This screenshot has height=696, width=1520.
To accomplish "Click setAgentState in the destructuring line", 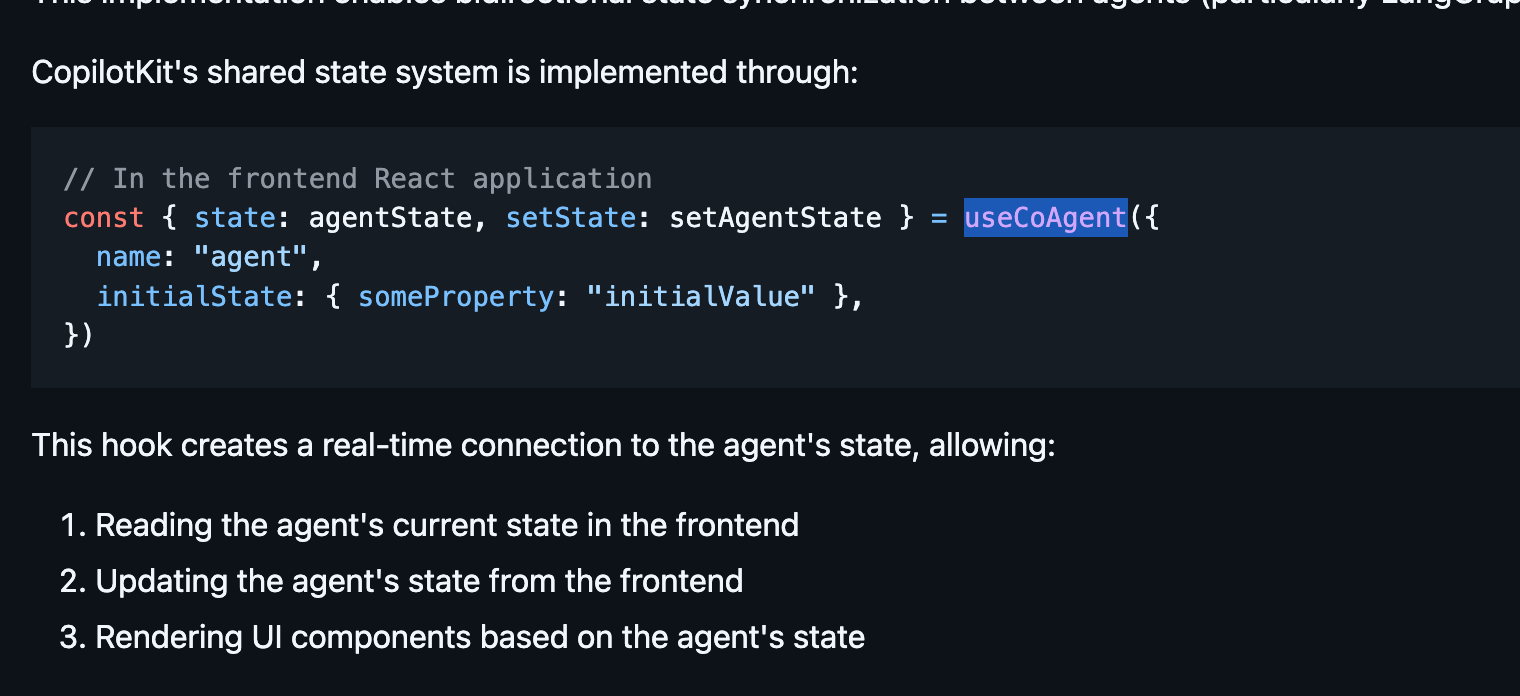I will 775,217.
